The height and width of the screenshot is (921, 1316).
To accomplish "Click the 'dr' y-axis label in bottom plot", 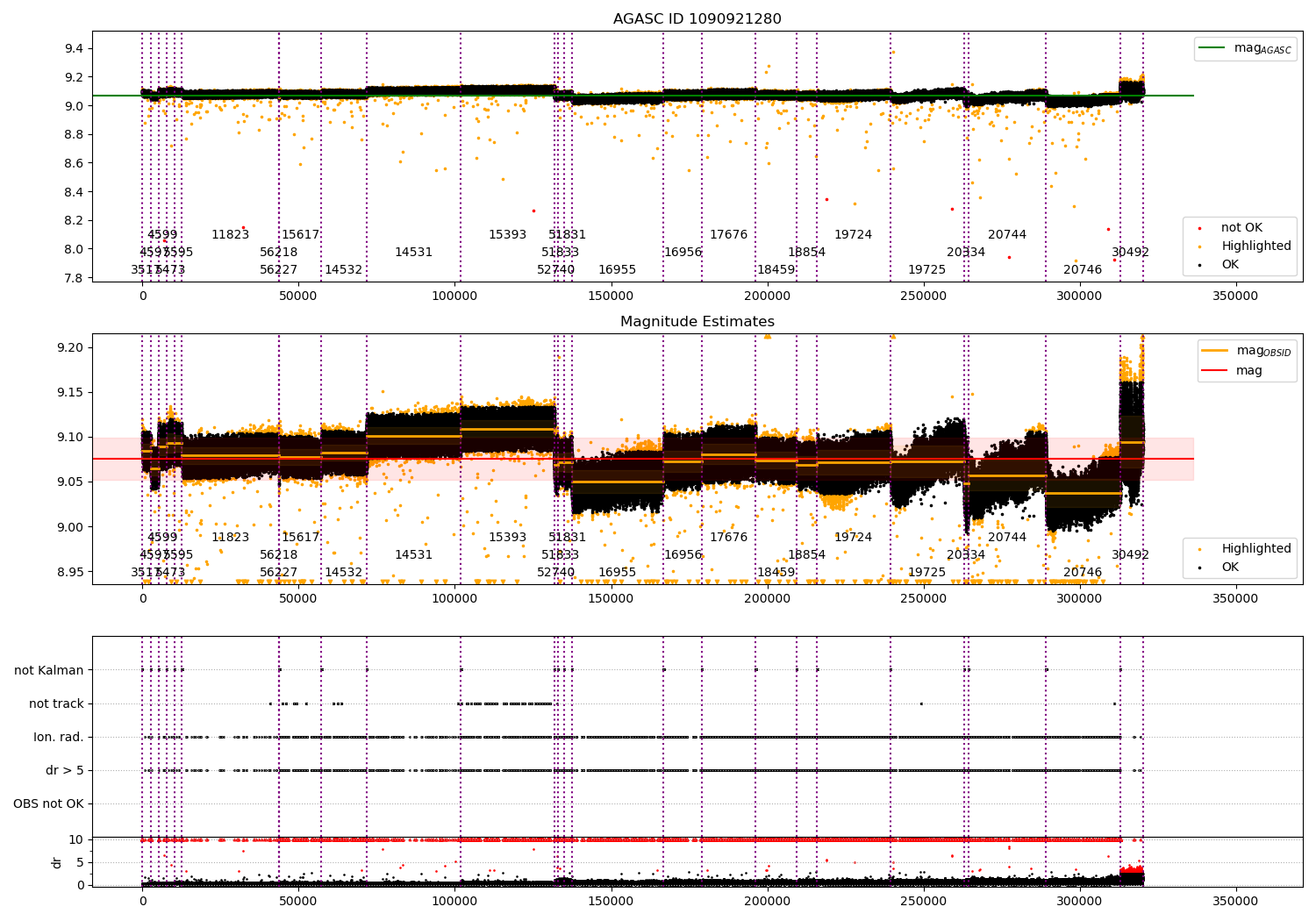I will point(57,862).
